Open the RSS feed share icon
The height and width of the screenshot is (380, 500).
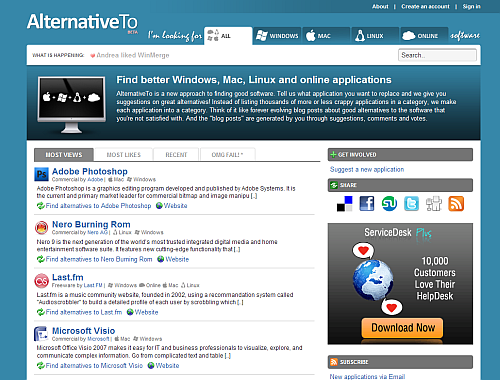(456, 204)
